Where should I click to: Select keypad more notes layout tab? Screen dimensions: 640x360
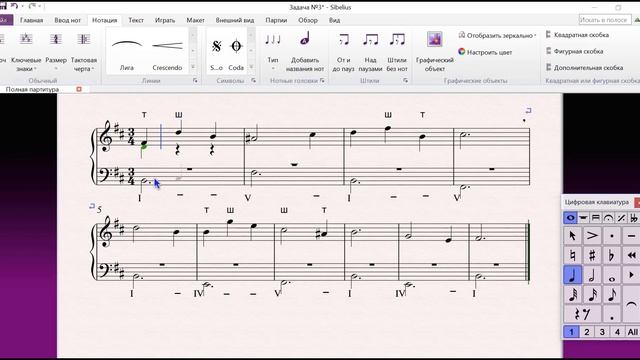pos(583,218)
